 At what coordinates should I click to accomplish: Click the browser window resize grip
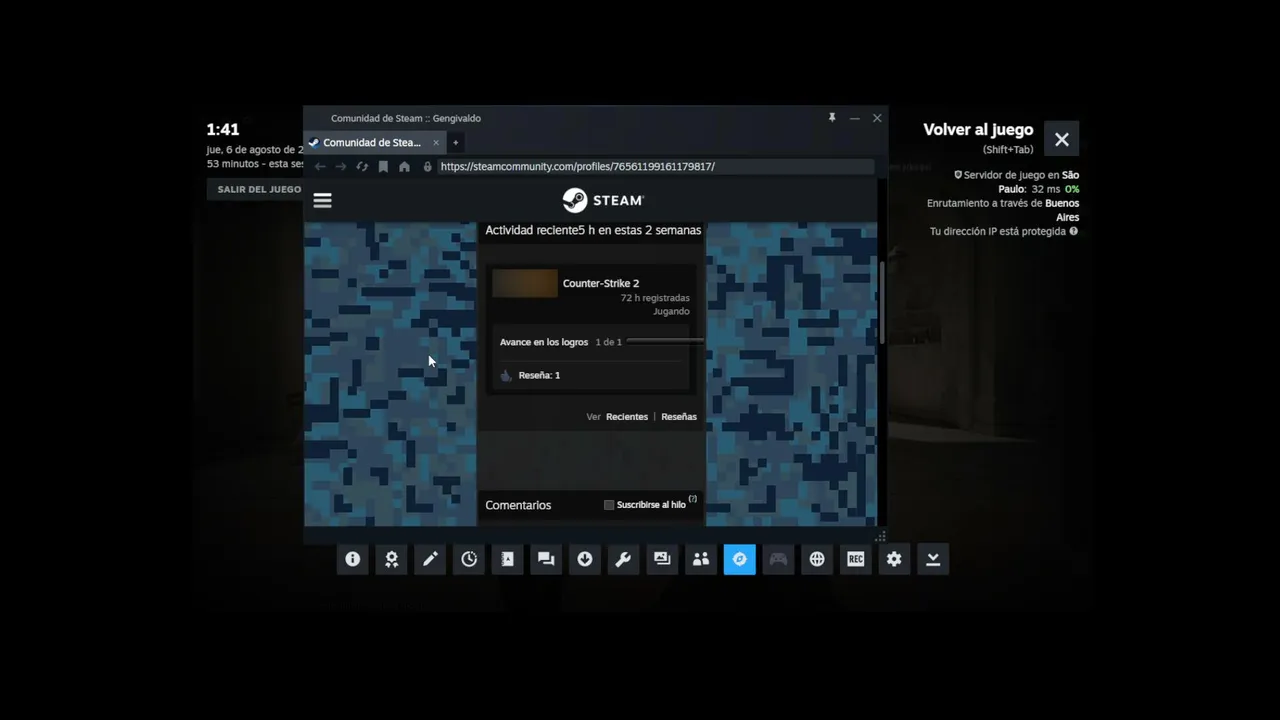tap(880, 537)
